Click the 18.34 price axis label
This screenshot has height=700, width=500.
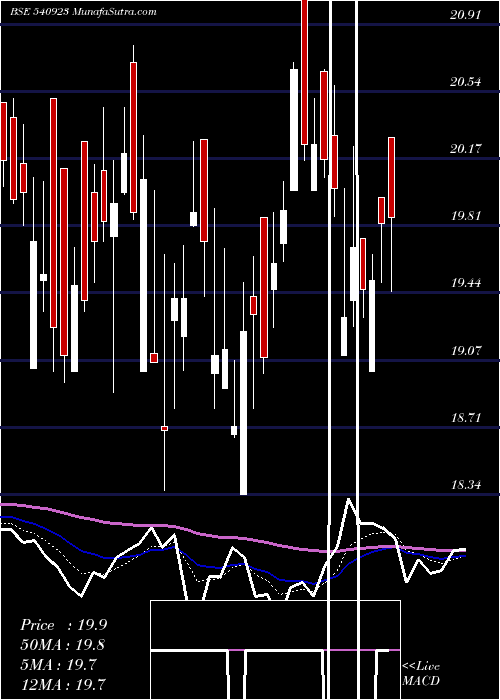point(466,485)
